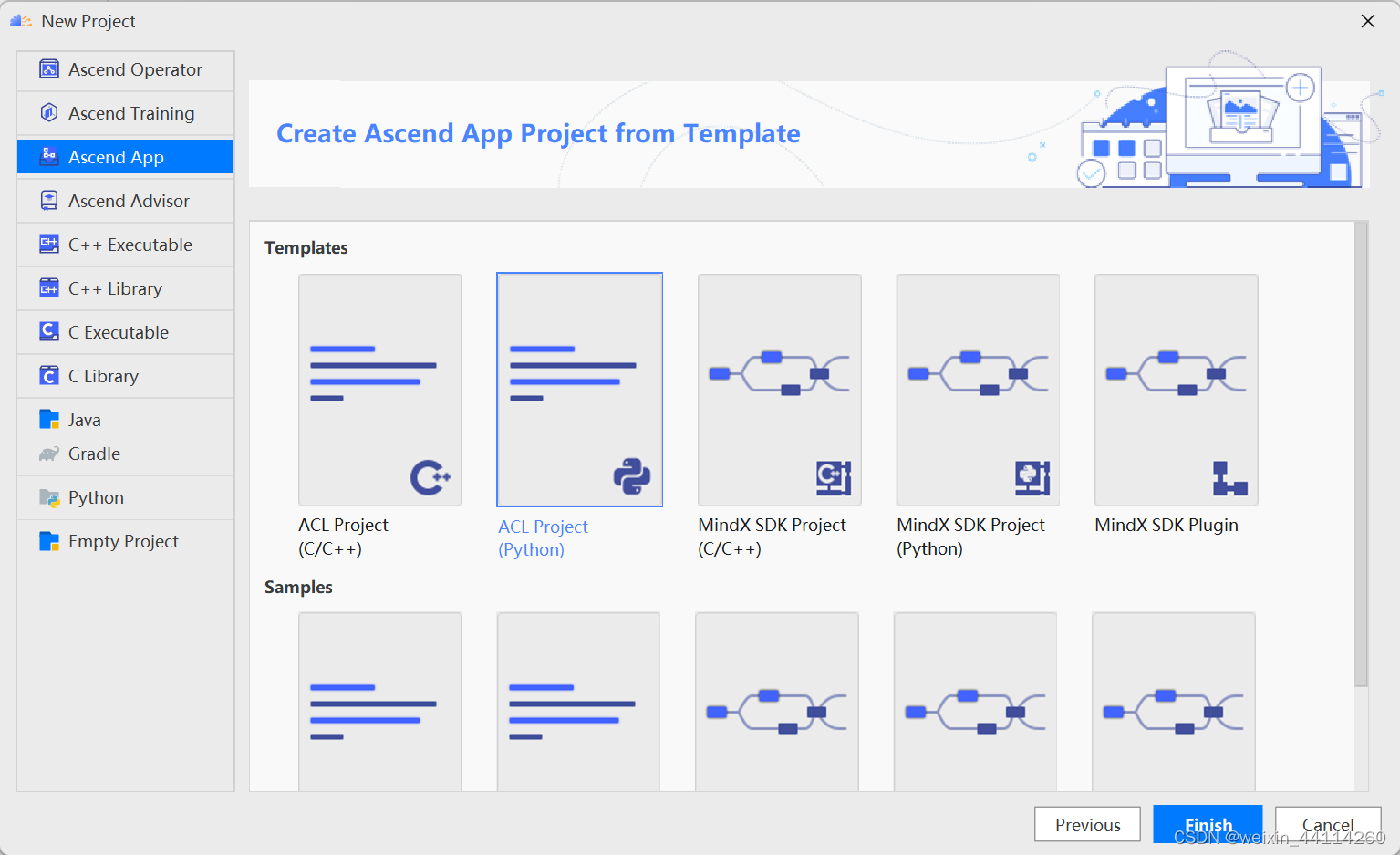Click the C++ logo on the ACL template

pyautogui.click(x=430, y=477)
